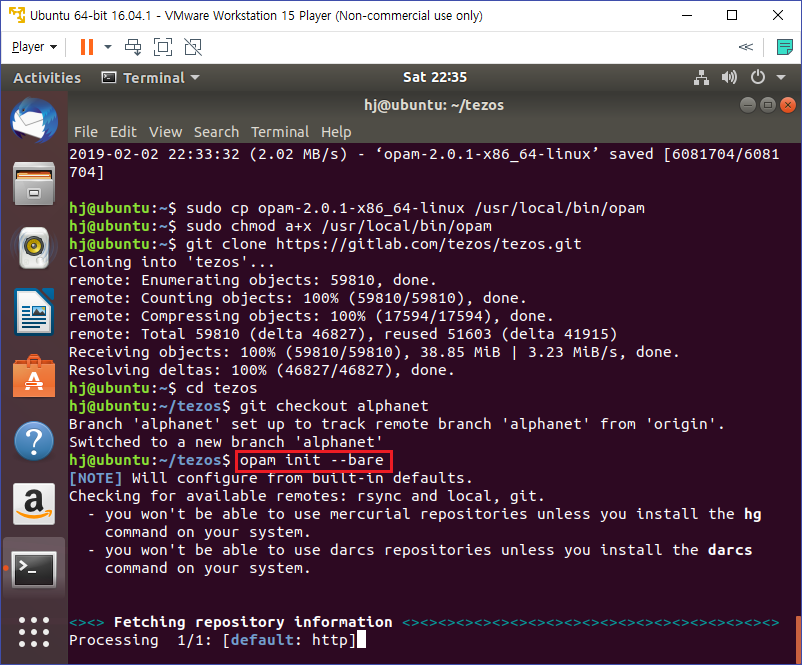Click the 'Resolving deltas: 100%' line

pos(262,370)
